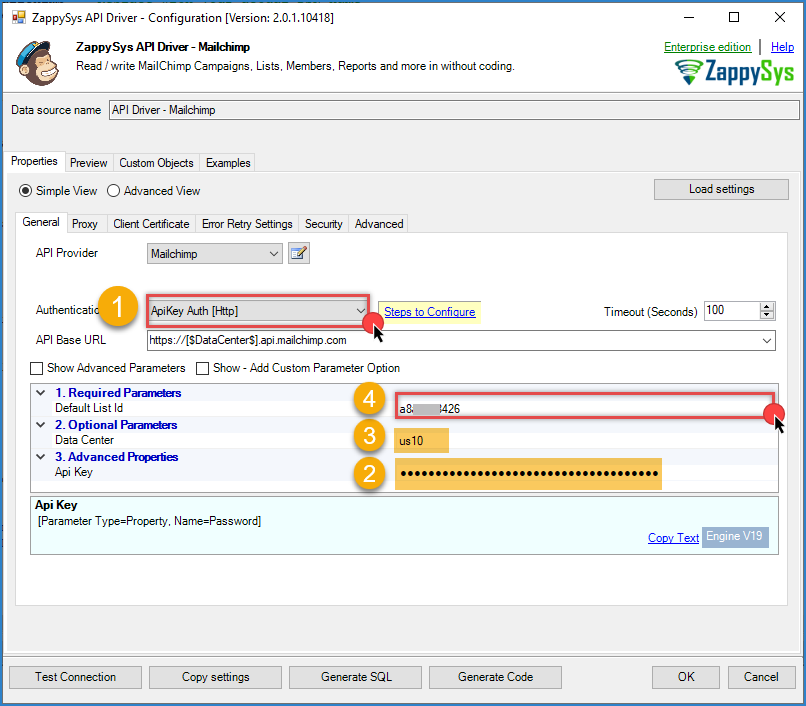Screen dimensions: 806x706
Task: Open the Custom Objects tab
Action: [156, 163]
